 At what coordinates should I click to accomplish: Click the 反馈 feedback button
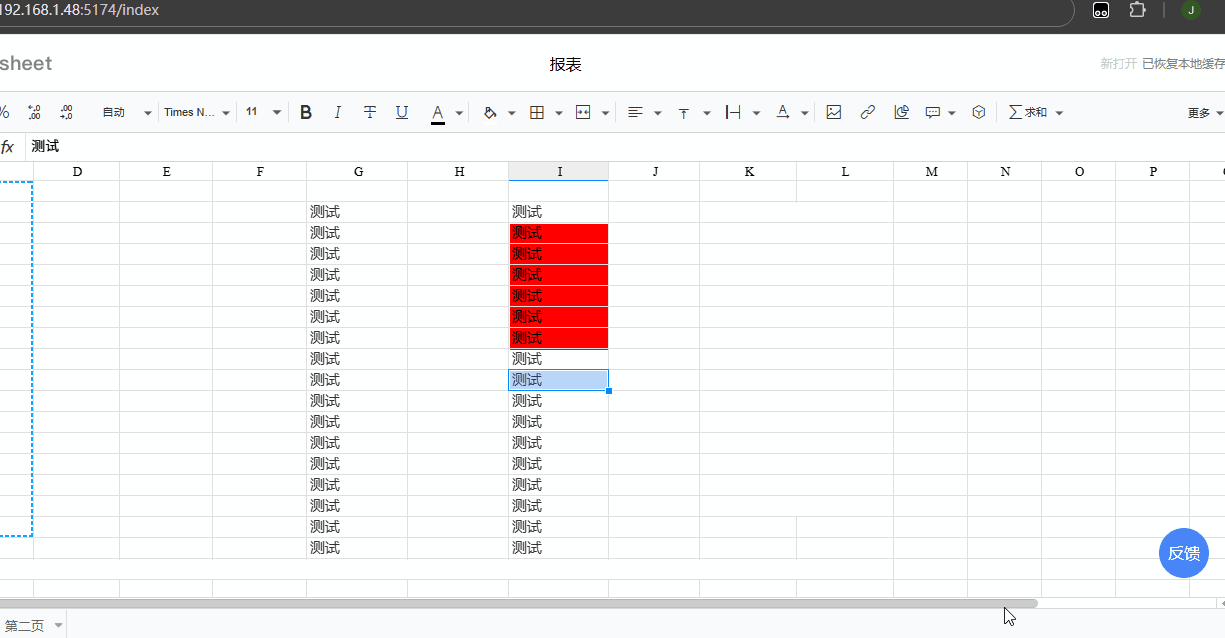[x=1184, y=553]
